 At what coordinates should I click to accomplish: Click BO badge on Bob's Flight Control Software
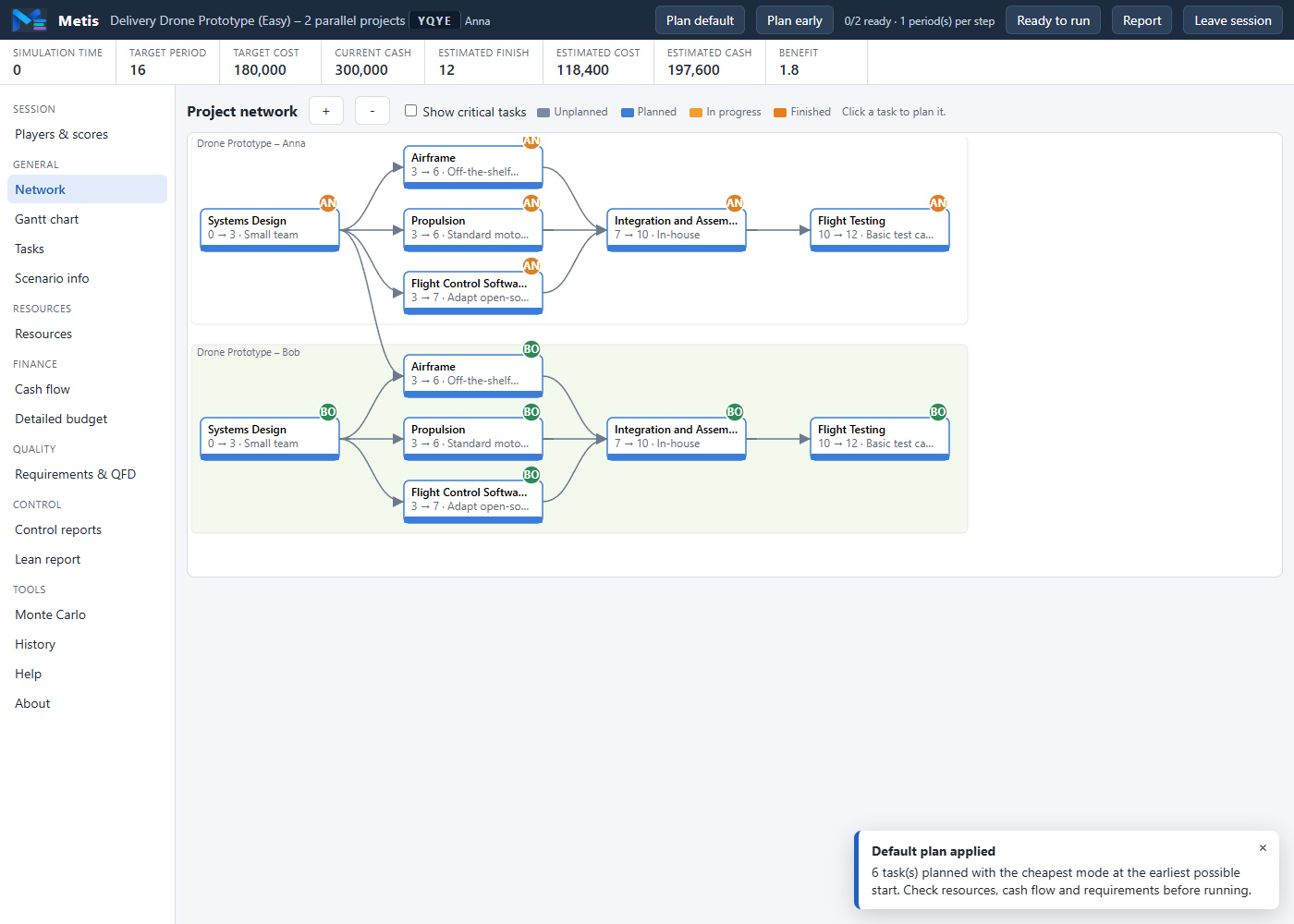point(531,475)
